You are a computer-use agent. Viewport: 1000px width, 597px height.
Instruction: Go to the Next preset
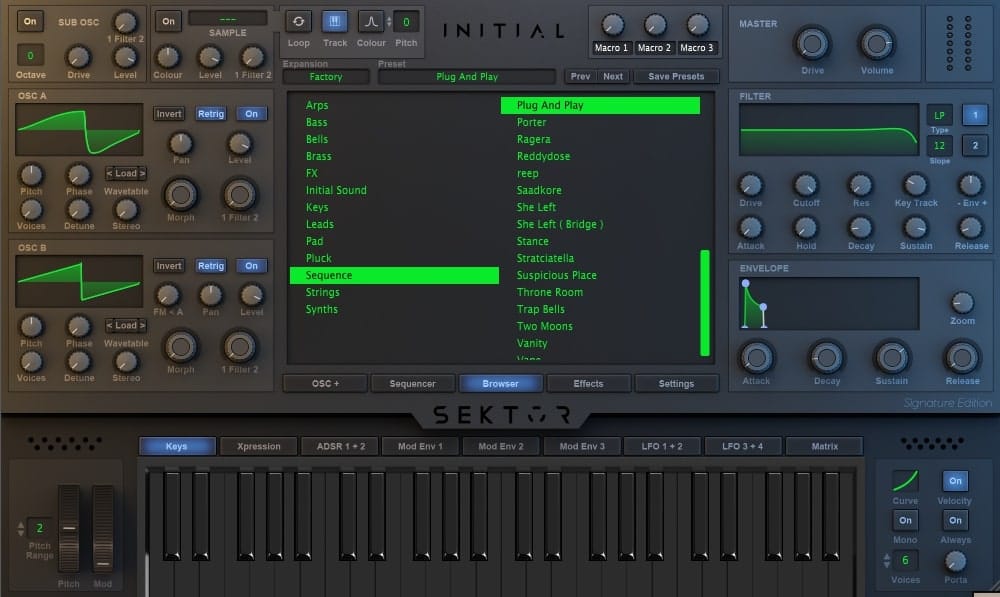tap(613, 76)
